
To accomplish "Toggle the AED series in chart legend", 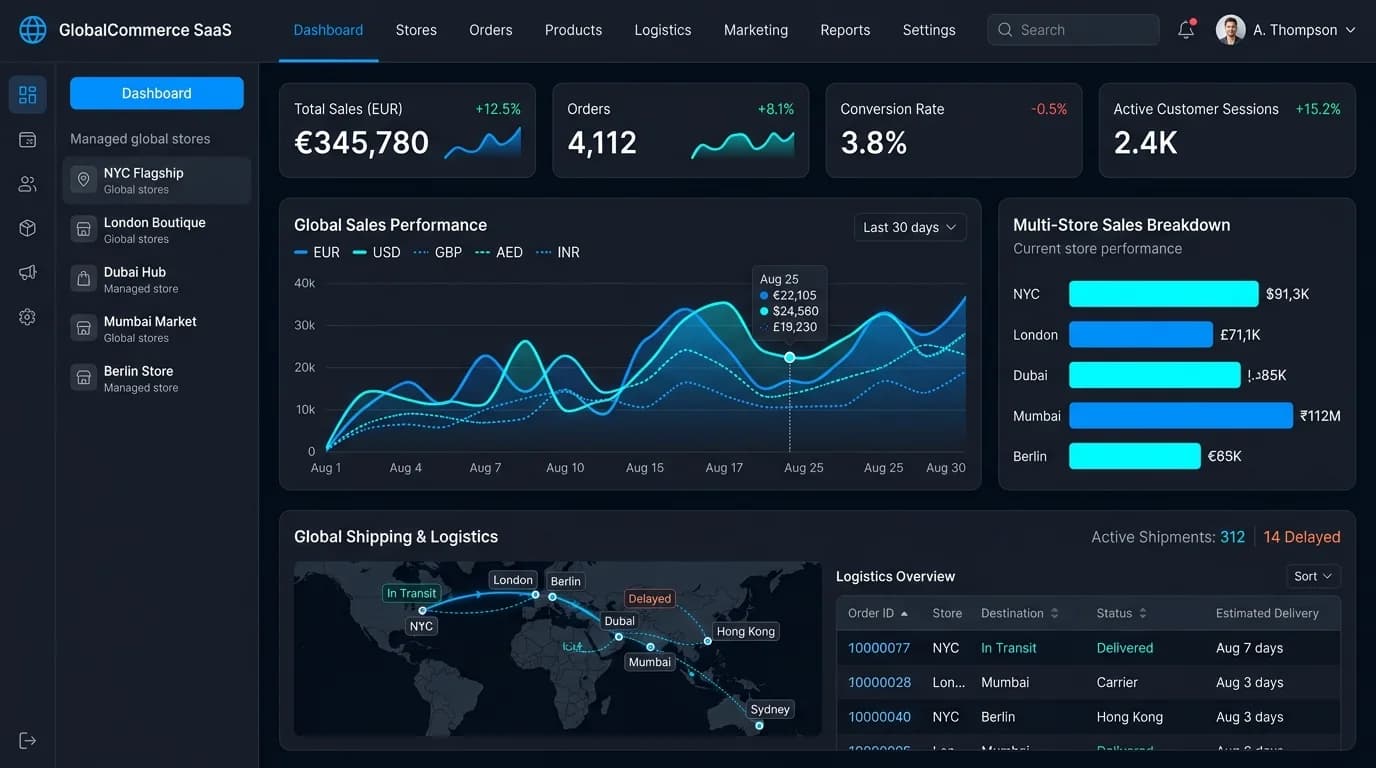I will (499, 253).
